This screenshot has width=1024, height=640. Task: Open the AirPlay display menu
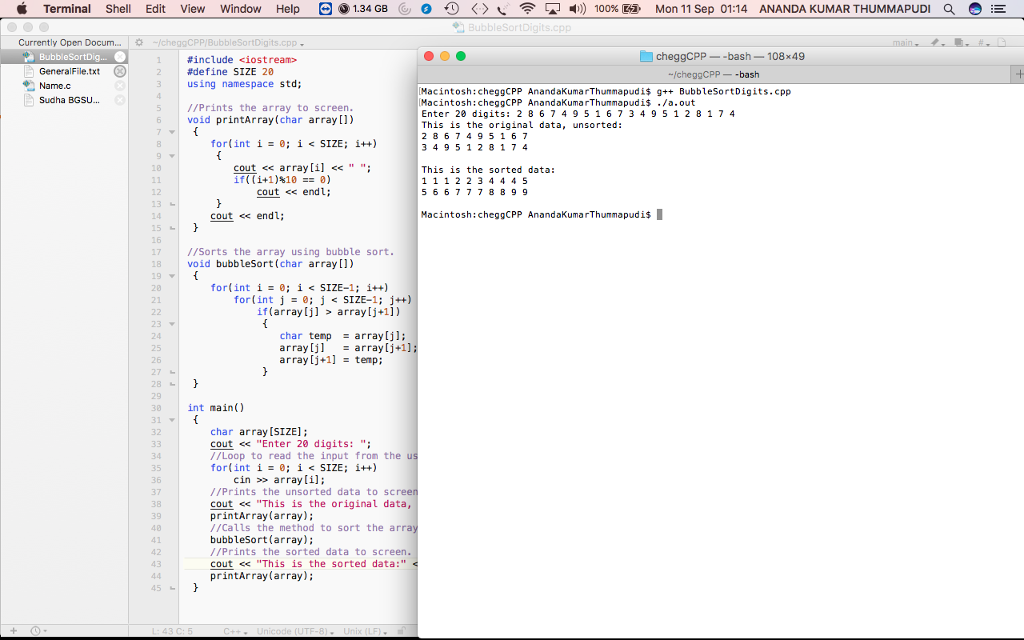click(x=552, y=8)
